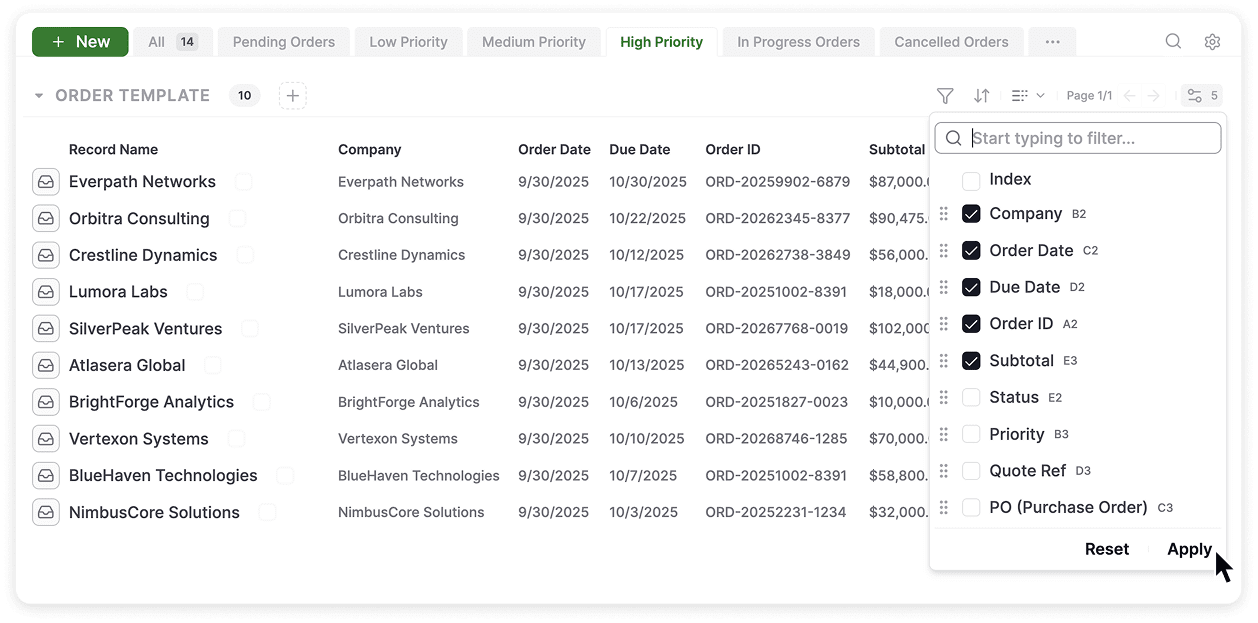
Task: Uncheck the Company column checkbox
Action: [971, 214]
